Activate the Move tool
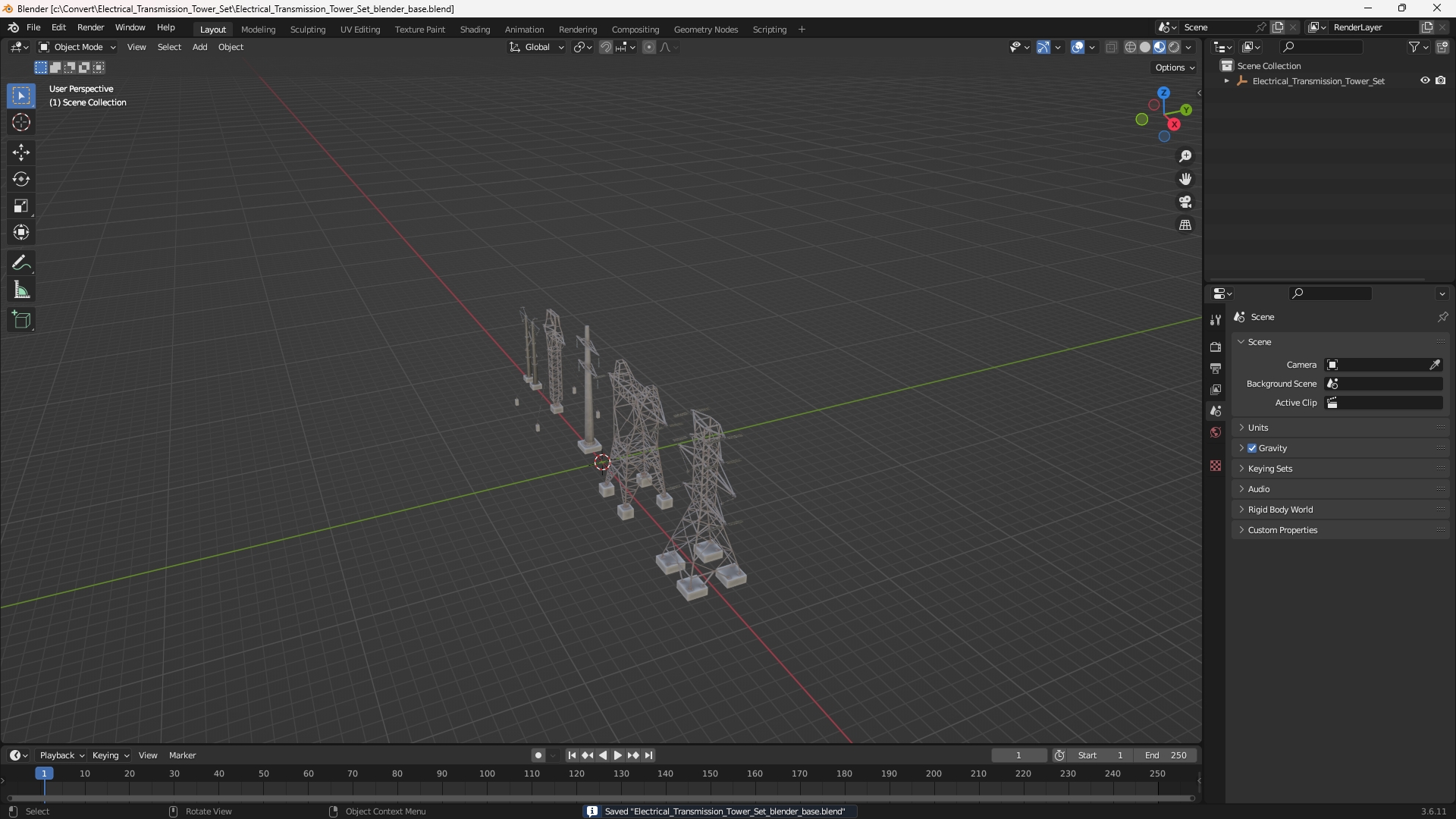The width and height of the screenshot is (1456, 819). click(21, 152)
